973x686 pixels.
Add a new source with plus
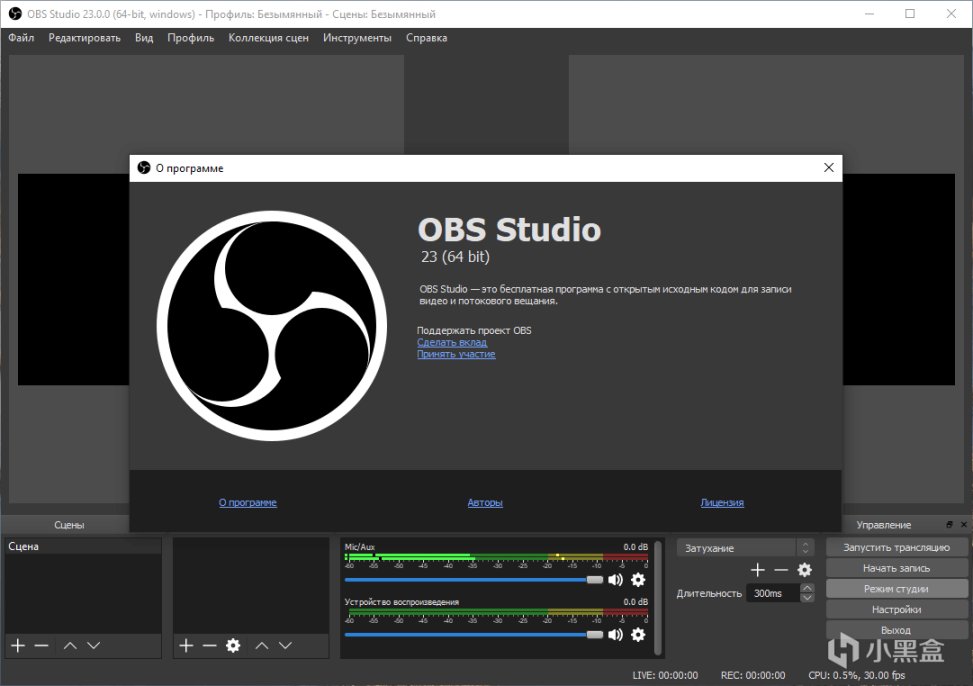pos(186,646)
